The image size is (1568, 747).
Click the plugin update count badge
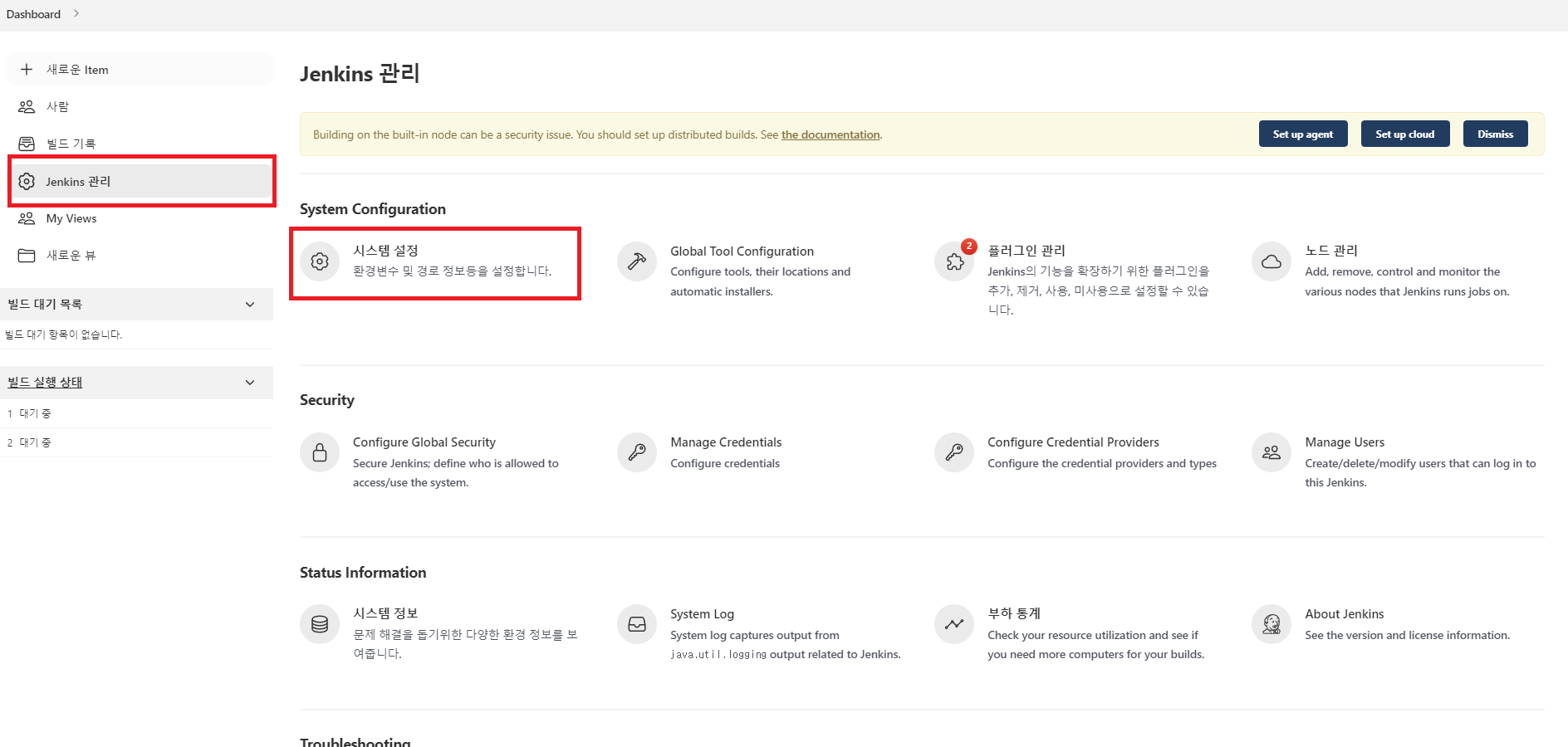click(968, 246)
